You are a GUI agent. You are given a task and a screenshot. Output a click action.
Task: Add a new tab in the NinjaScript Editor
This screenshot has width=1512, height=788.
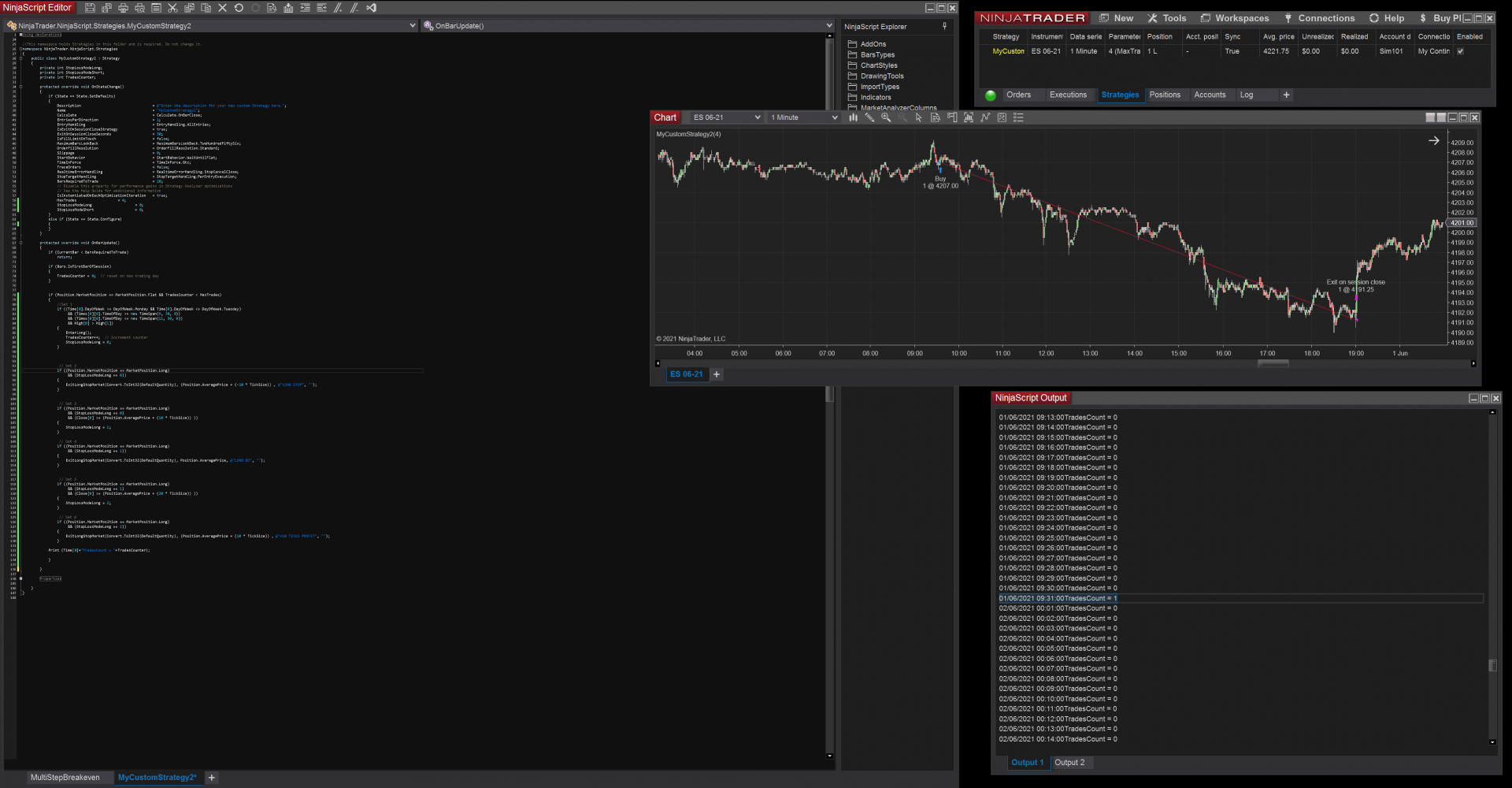tap(212, 778)
